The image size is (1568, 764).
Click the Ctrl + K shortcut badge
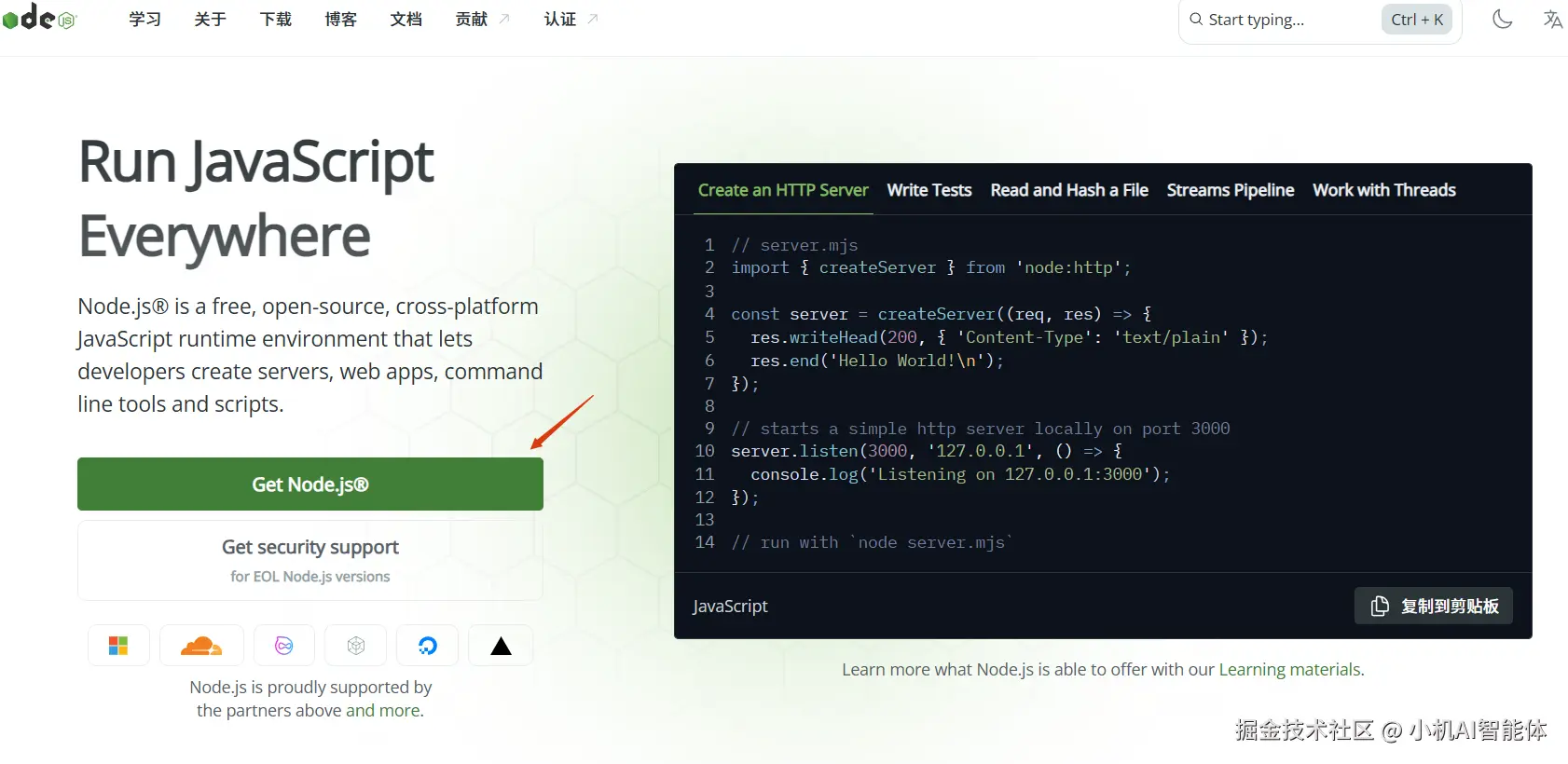coord(1417,20)
